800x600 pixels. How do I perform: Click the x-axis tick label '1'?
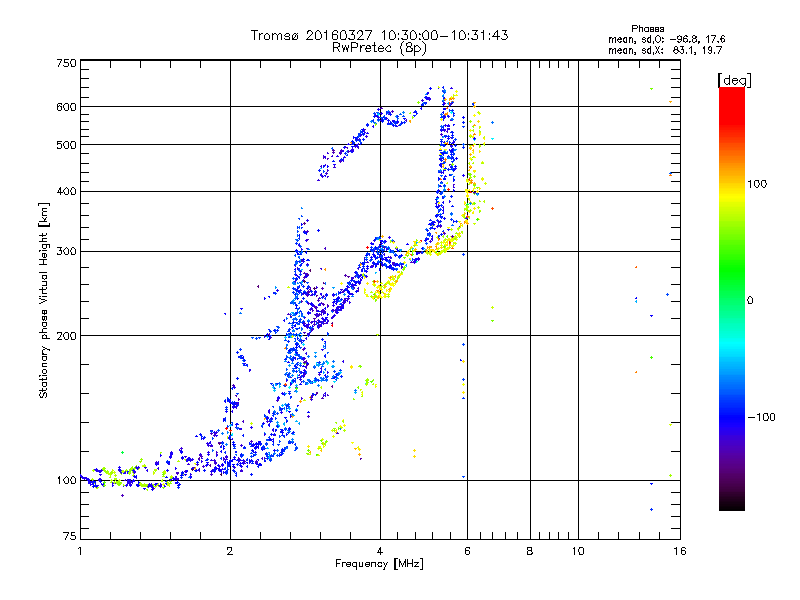[x=80, y=551]
